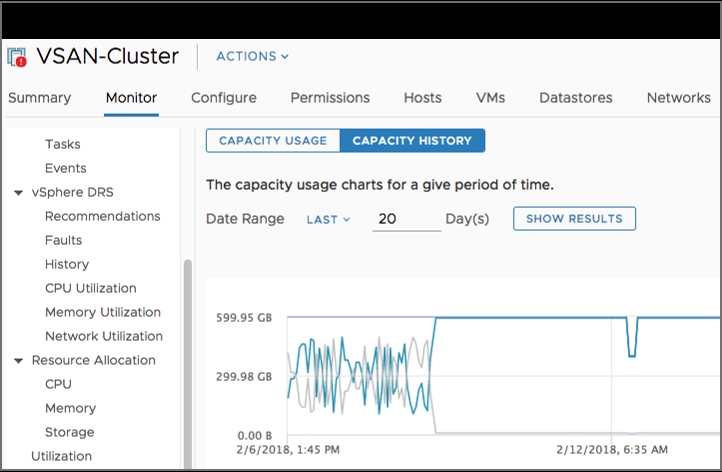Click the Day(s) number input field

tap(406, 219)
